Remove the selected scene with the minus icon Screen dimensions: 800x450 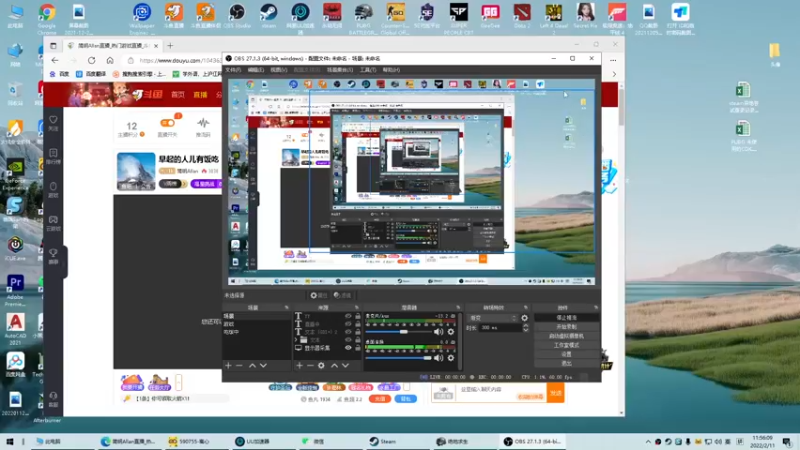coord(239,365)
